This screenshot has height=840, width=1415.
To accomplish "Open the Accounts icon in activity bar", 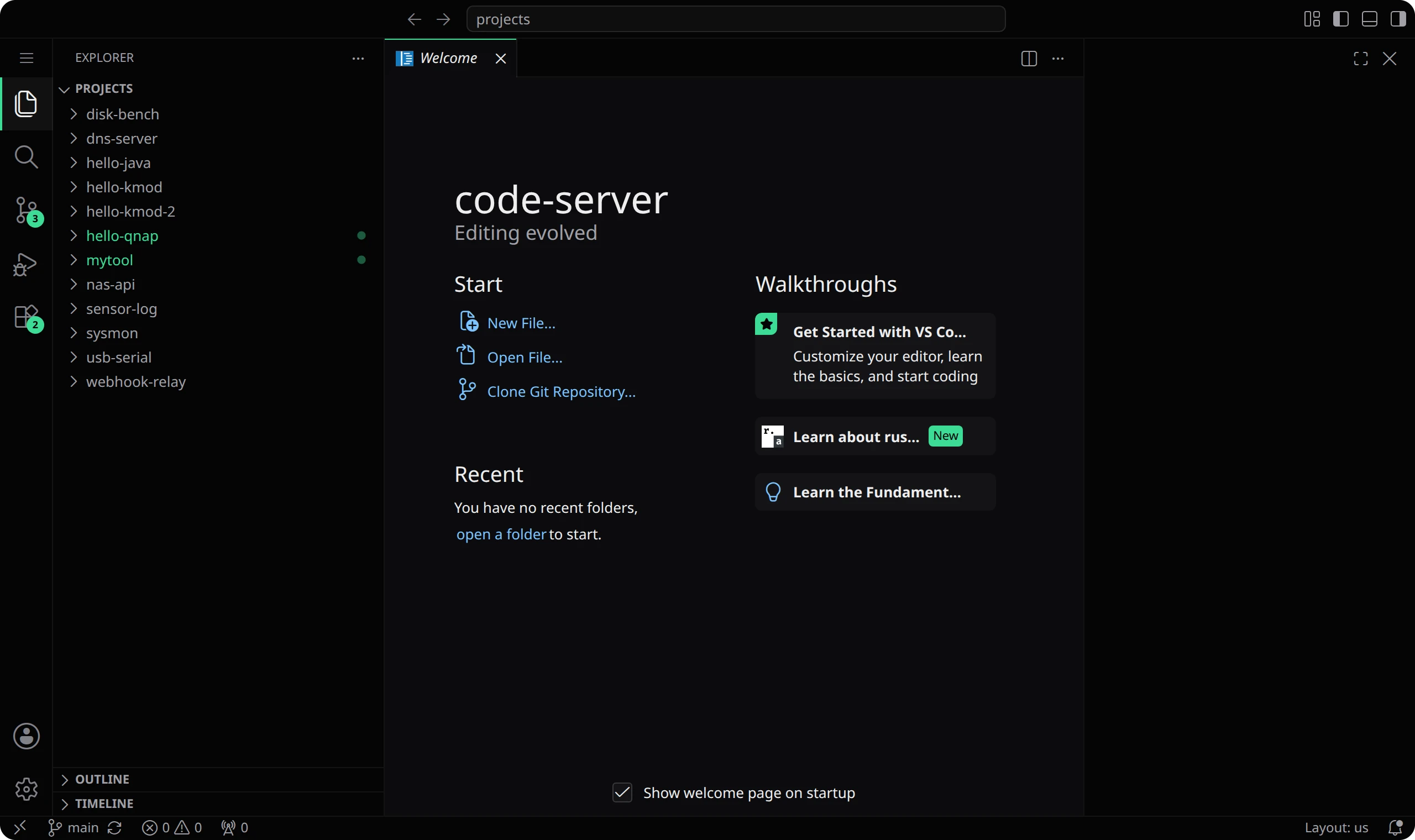I will [x=26, y=736].
